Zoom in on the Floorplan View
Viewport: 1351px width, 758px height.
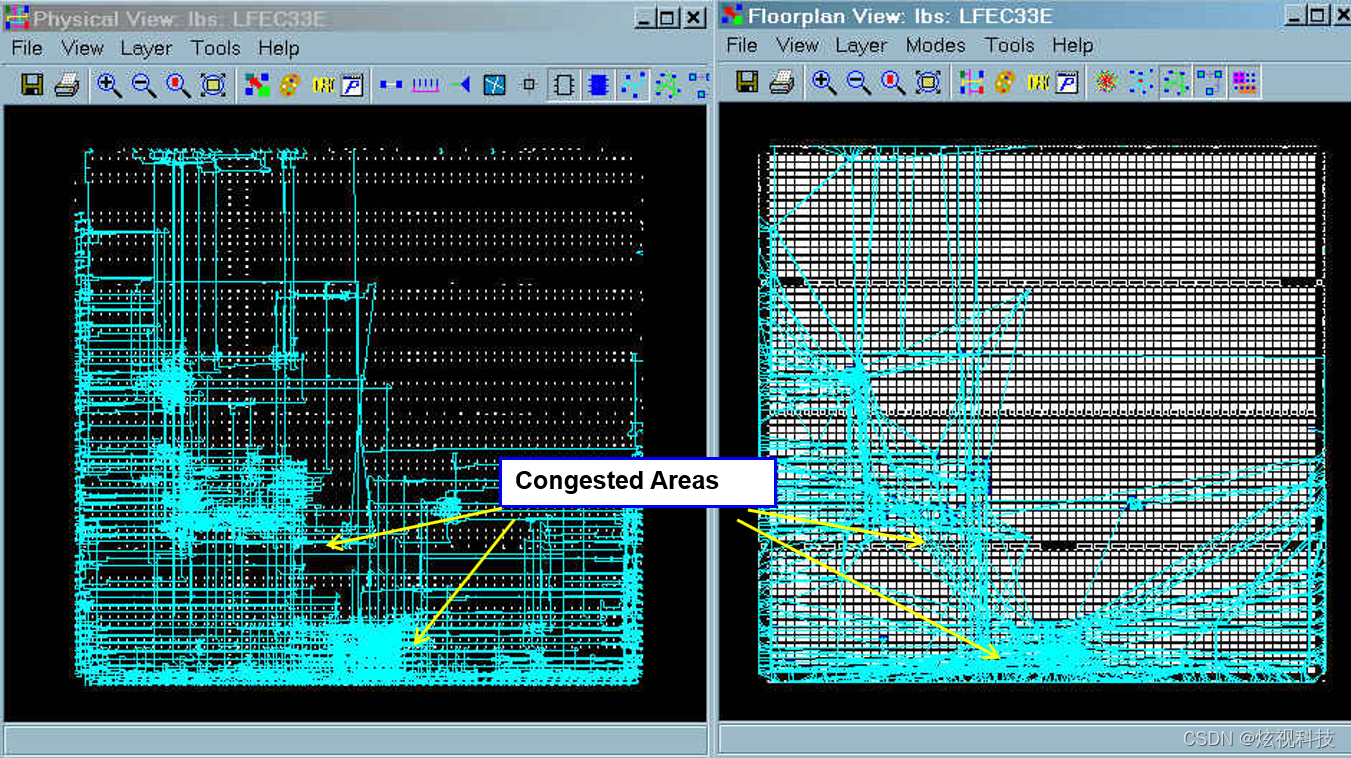click(x=824, y=82)
